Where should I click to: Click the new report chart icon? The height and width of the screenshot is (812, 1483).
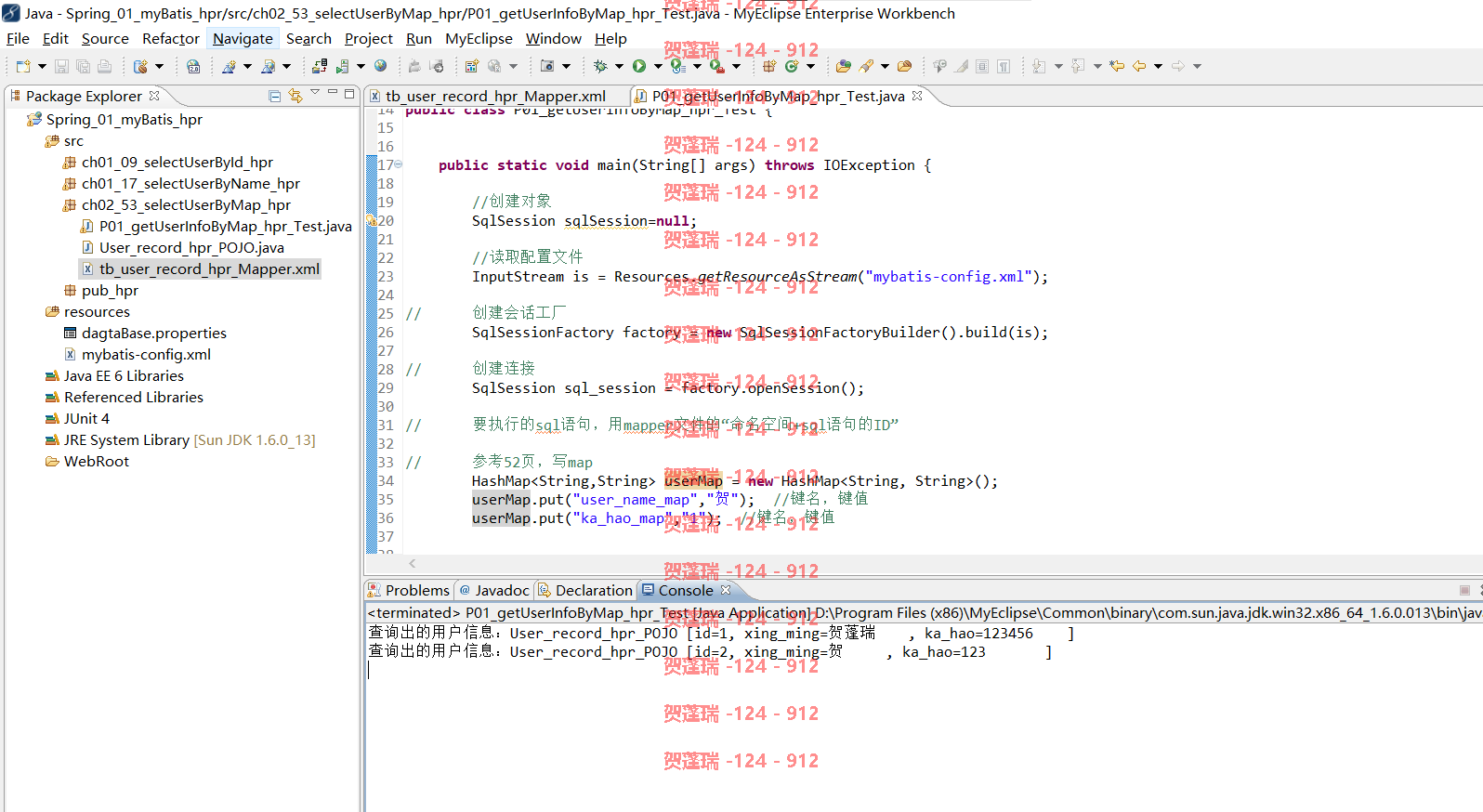click(x=471, y=66)
